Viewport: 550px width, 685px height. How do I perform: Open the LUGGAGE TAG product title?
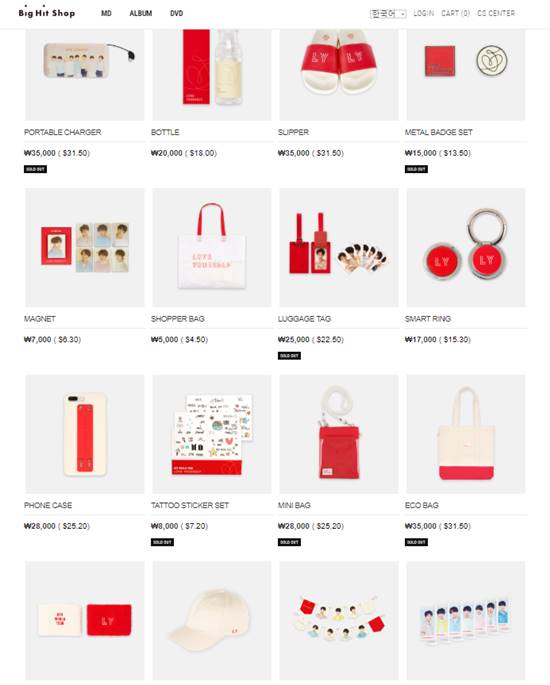point(304,318)
